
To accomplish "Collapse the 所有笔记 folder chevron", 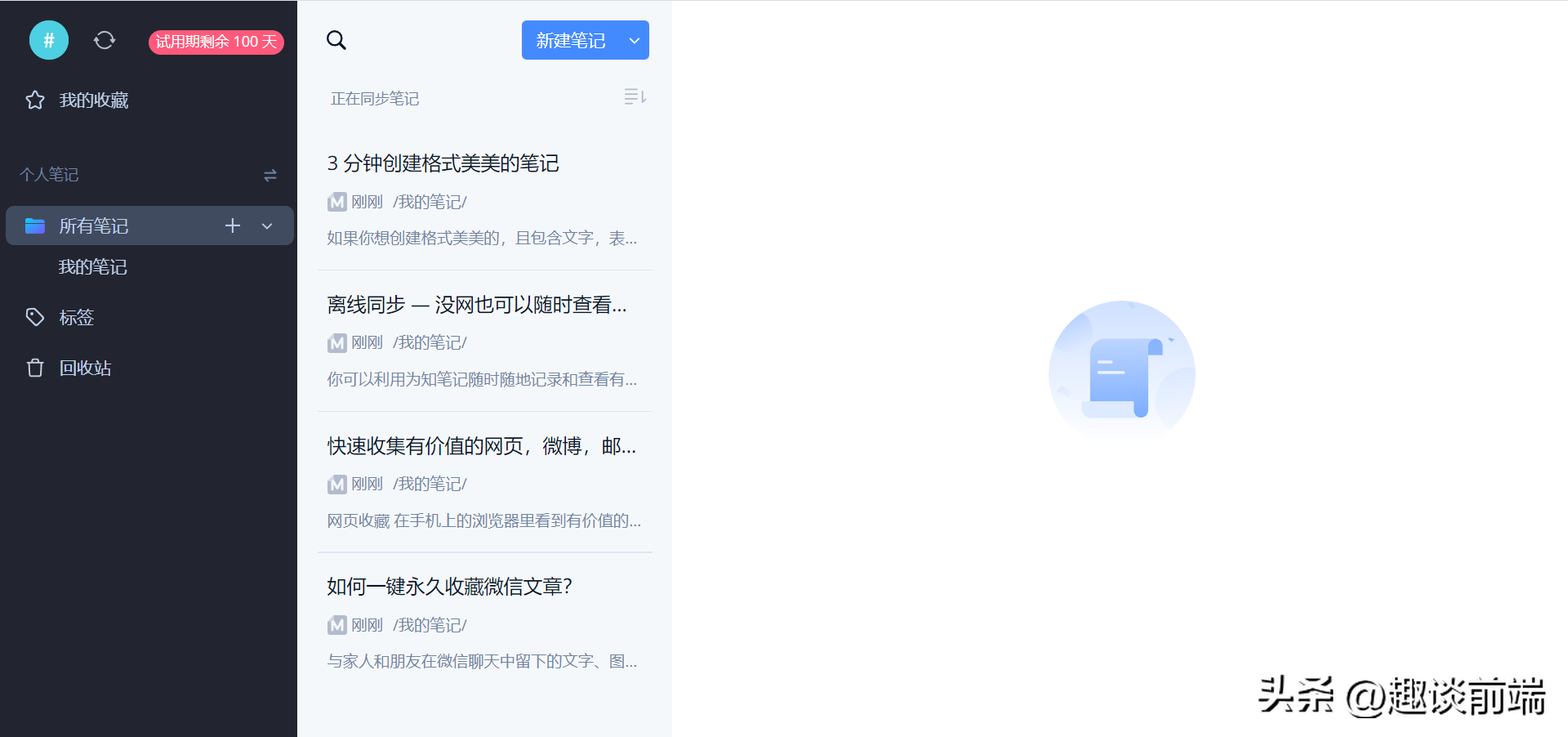I will [267, 226].
